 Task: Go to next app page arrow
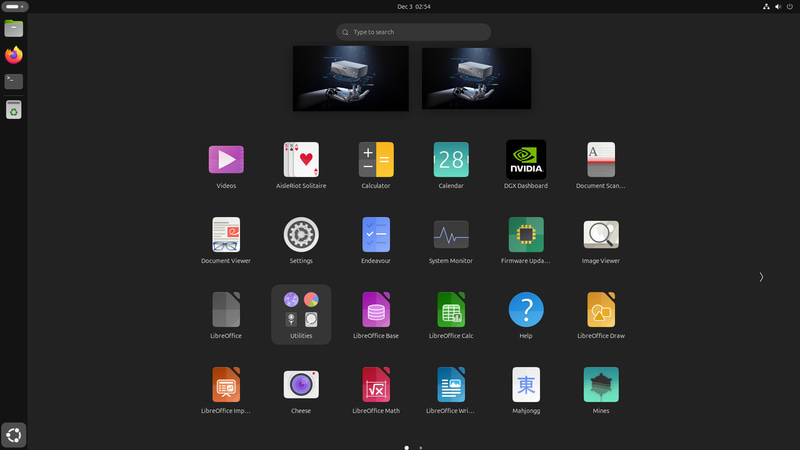(761, 277)
